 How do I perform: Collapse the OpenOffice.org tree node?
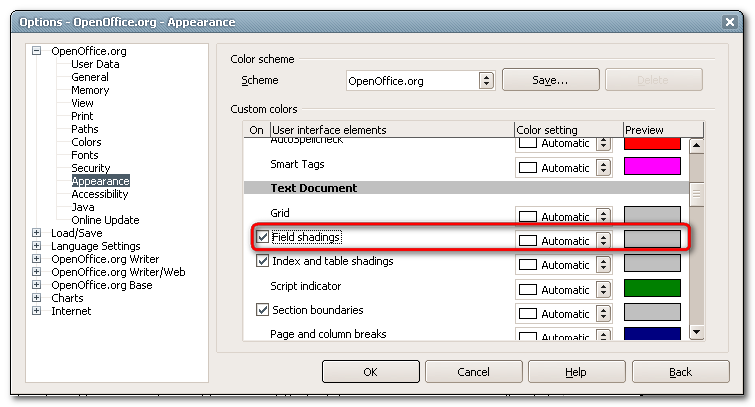[x=37, y=51]
